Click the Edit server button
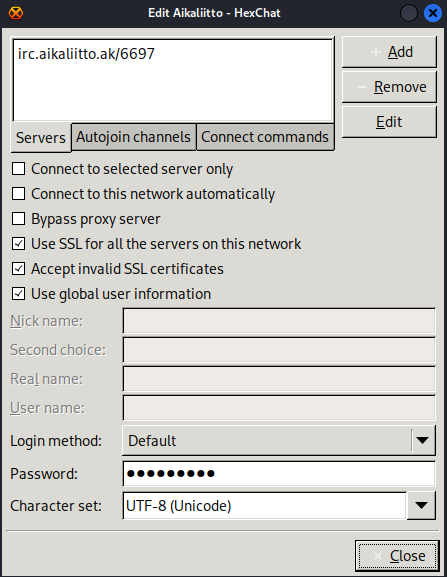The image size is (447, 577). coord(389,122)
